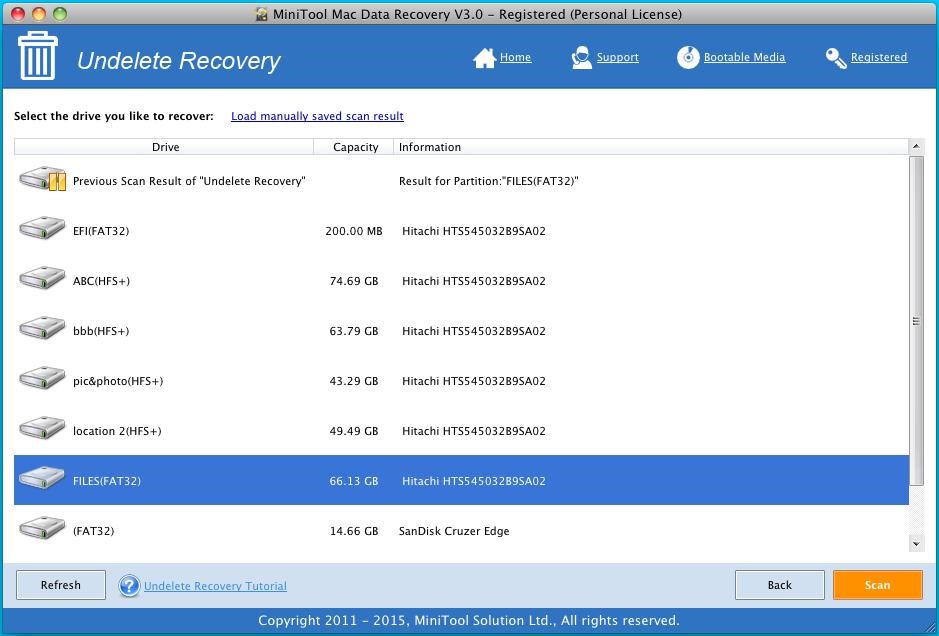Click the scrollbar down arrow
The width and height of the screenshot is (939, 636).
(916, 544)
